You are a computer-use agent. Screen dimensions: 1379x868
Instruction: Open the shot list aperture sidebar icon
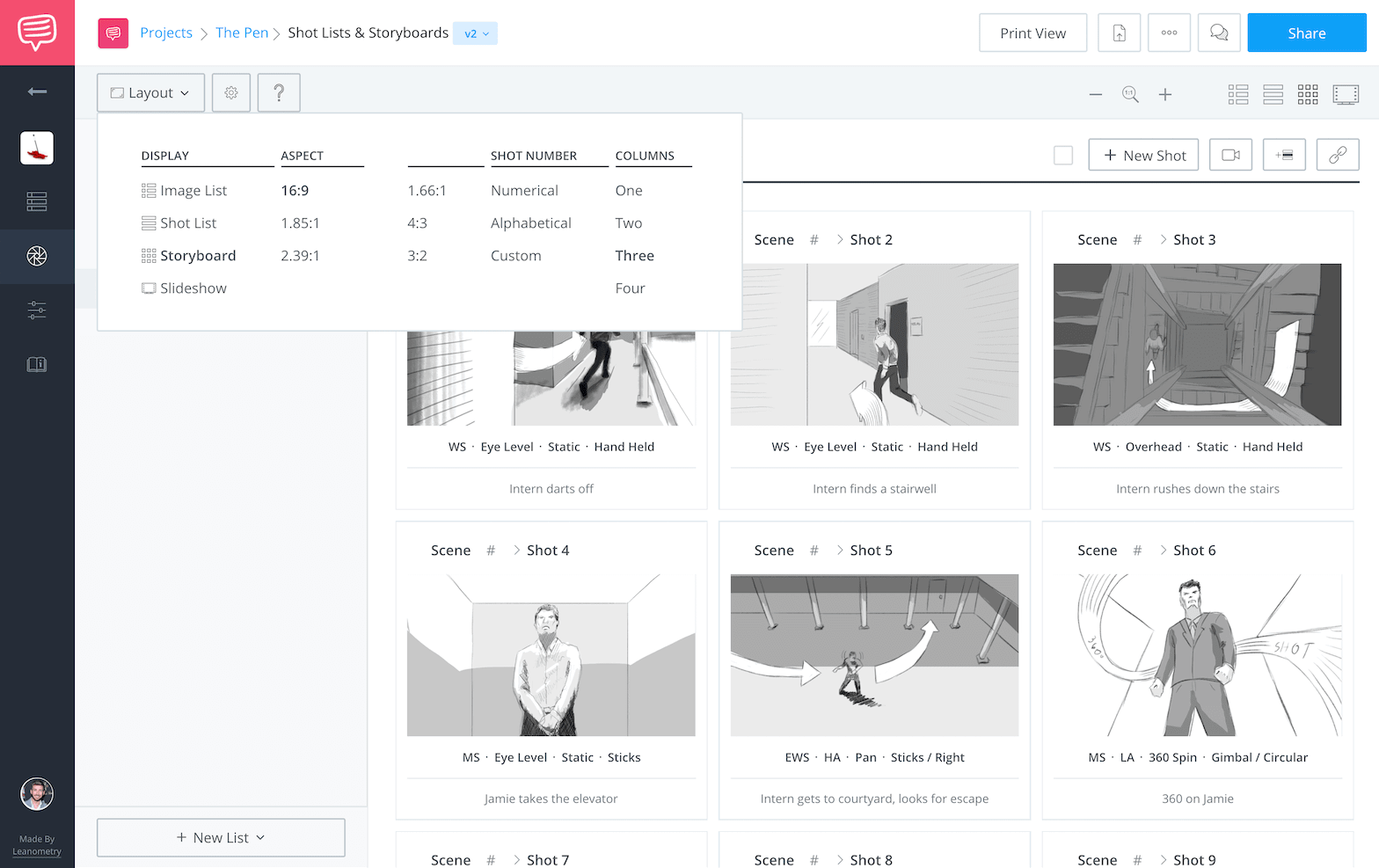(x=37, y=256)
